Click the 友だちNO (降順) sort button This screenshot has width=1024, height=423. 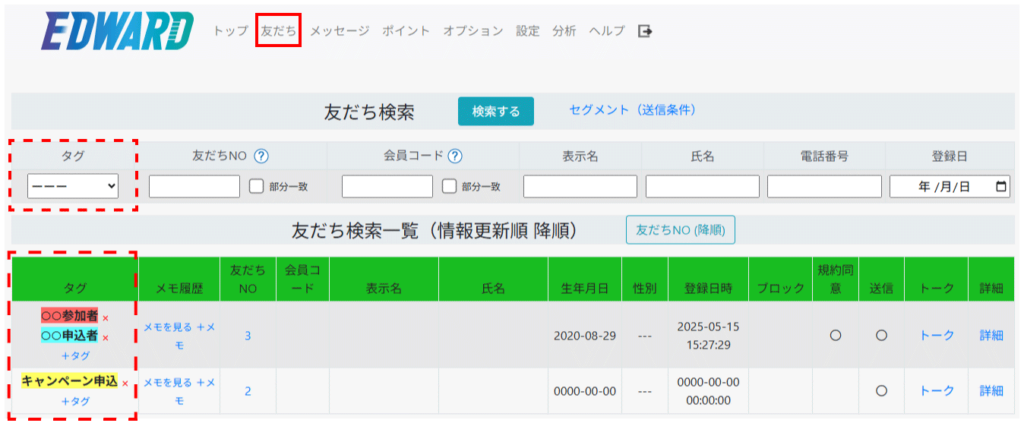680,230
